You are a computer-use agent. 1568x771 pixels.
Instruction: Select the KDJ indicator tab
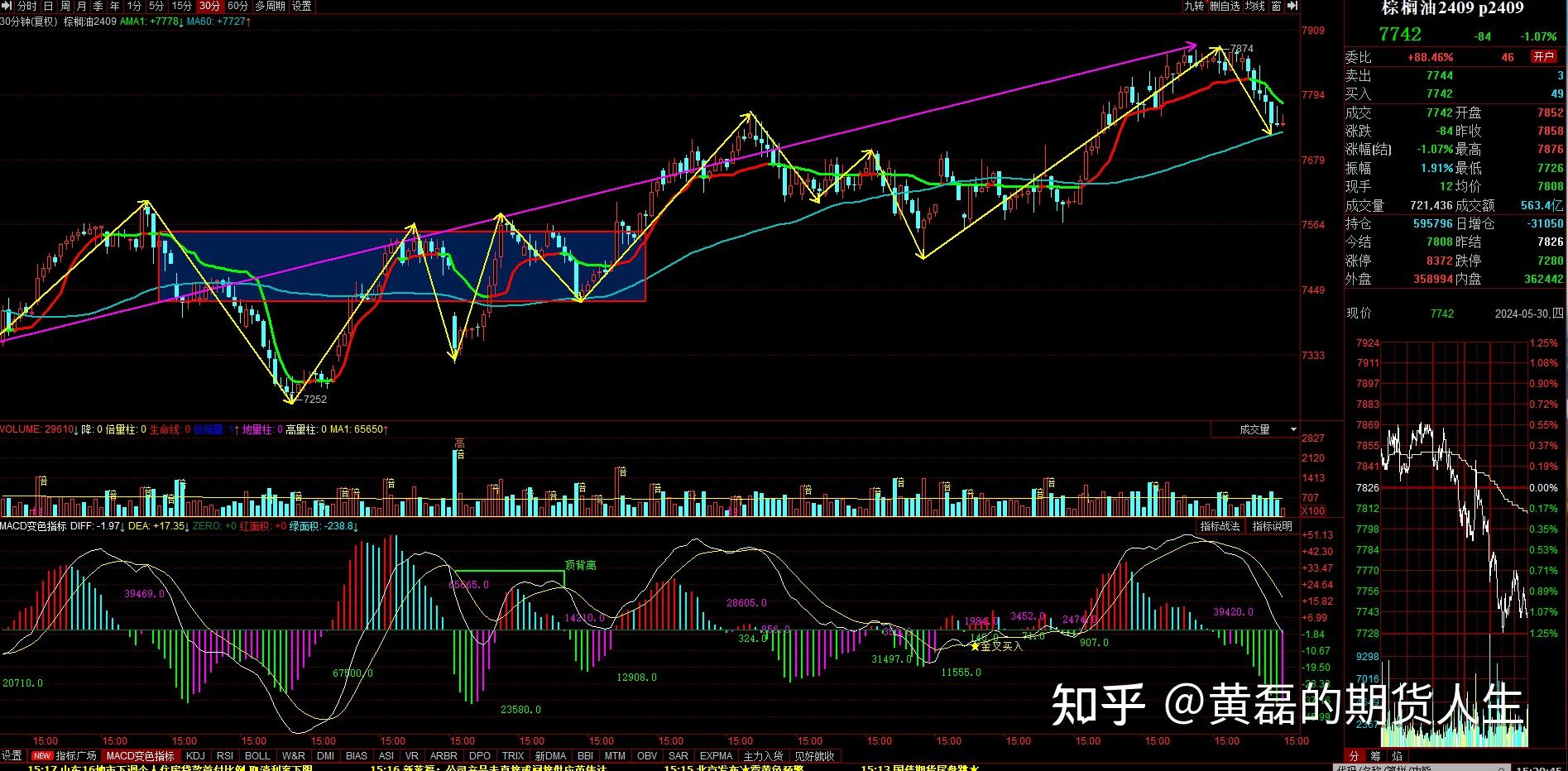[195, 755]
